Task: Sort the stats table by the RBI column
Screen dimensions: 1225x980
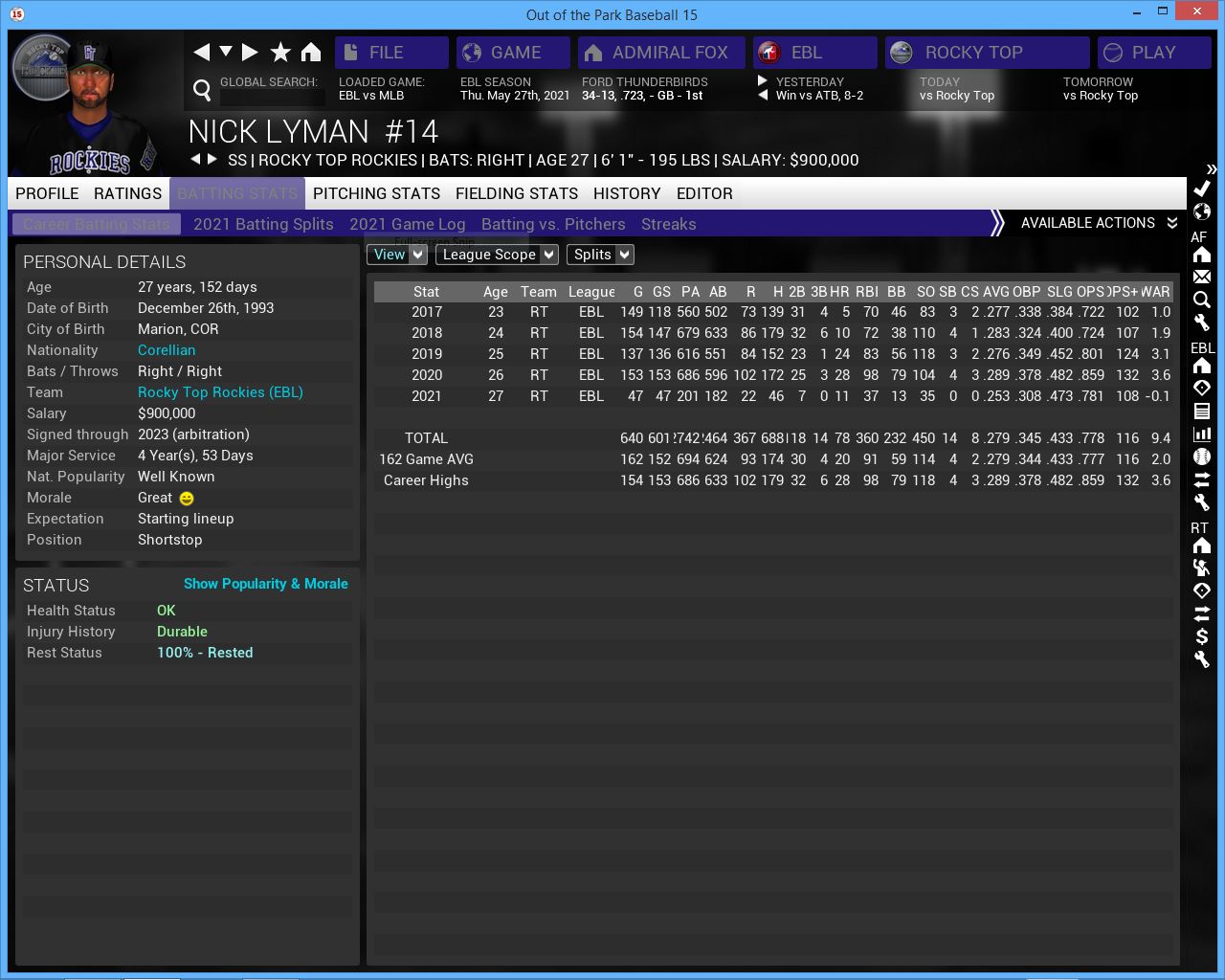Action: pos(867,292)
